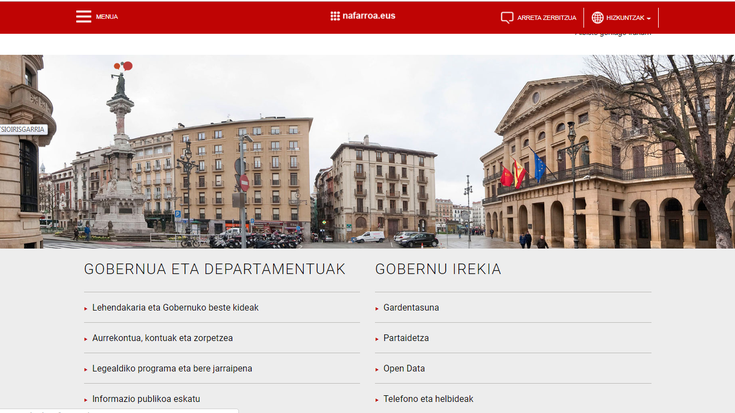The height and width of the screenshot is (413, 735).
Task: Click red arrow beside Telefono eta helbideak
Action: pyautogui.click(x=377, y=400)
